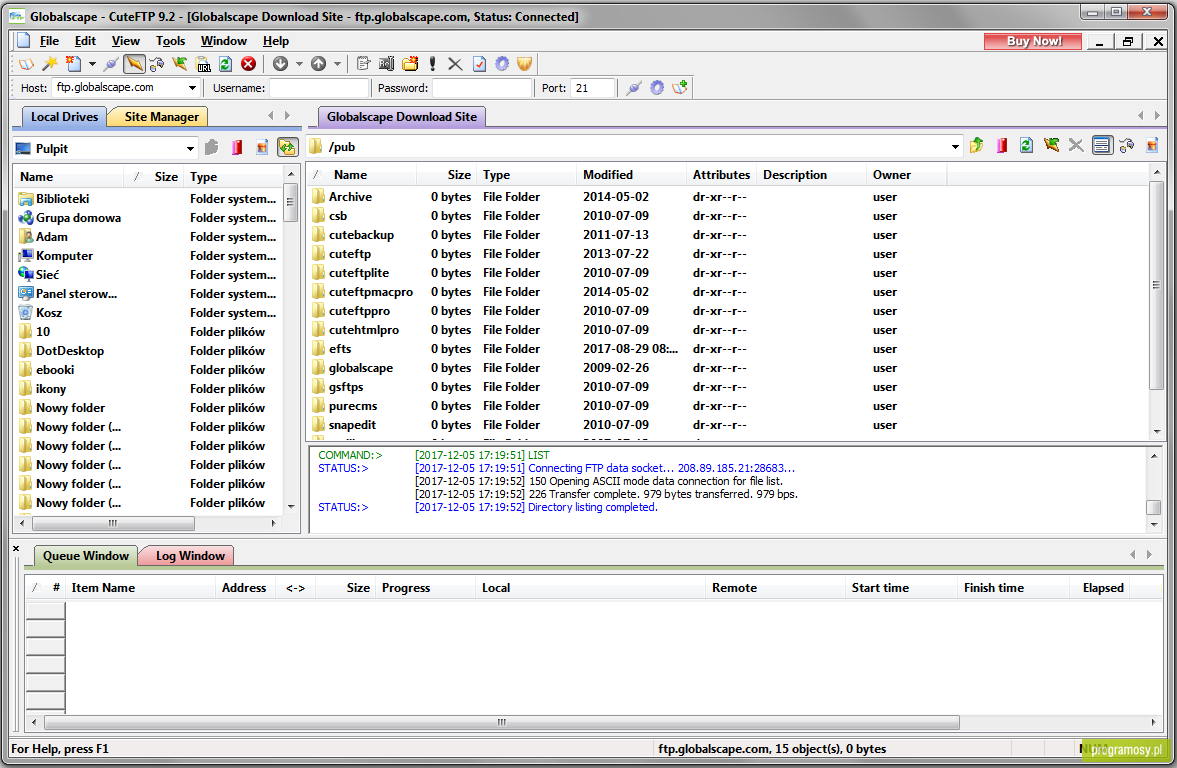Click the red Stop transfer icon
The height and width of the screenshot is (768, 1177).
tap(248, 64)
